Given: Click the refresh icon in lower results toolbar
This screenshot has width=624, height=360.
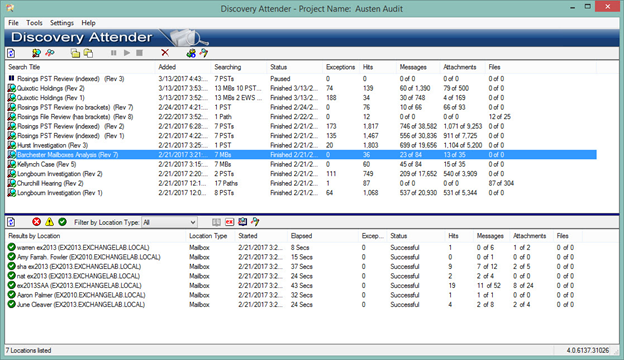Looking at the screenshot, I should (x=11, y=222).
